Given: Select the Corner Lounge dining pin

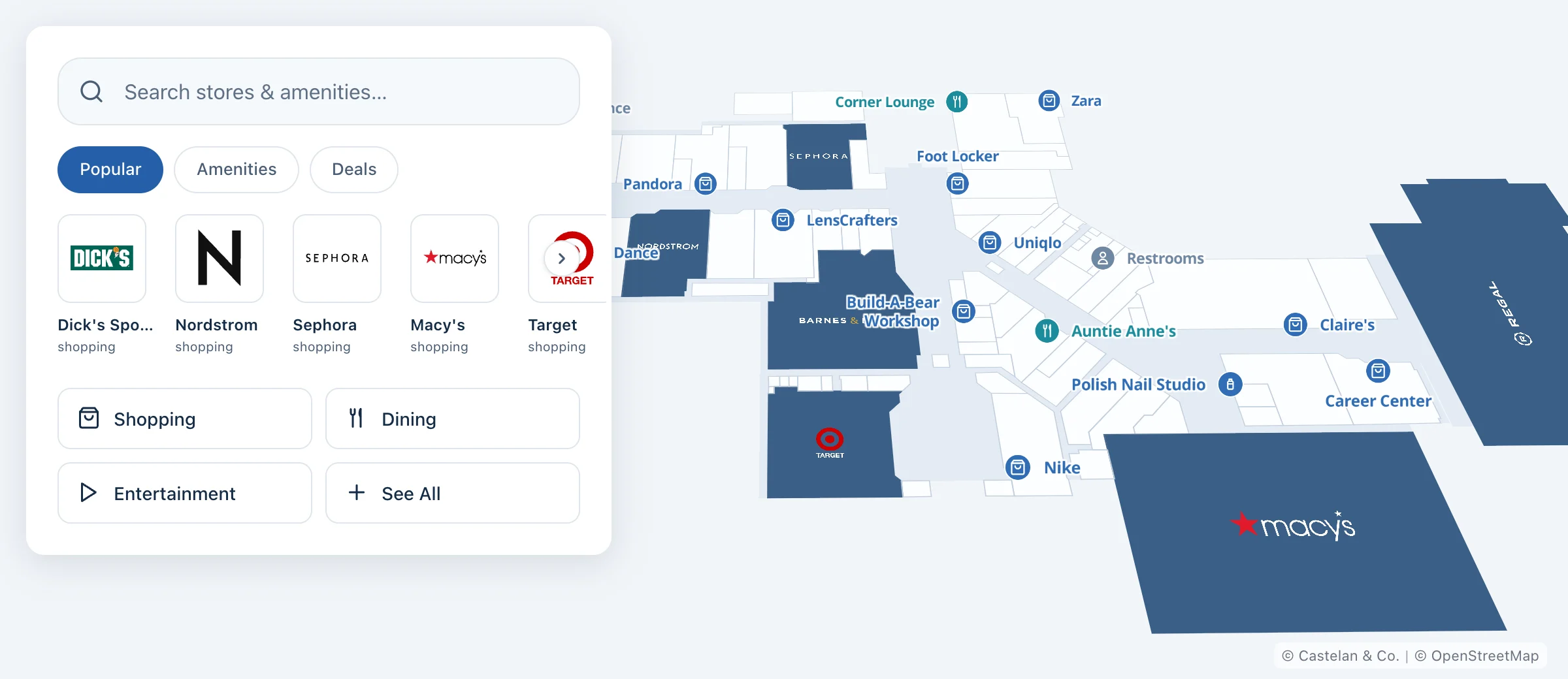Looking at the screenshot, I should click(956, 102).
